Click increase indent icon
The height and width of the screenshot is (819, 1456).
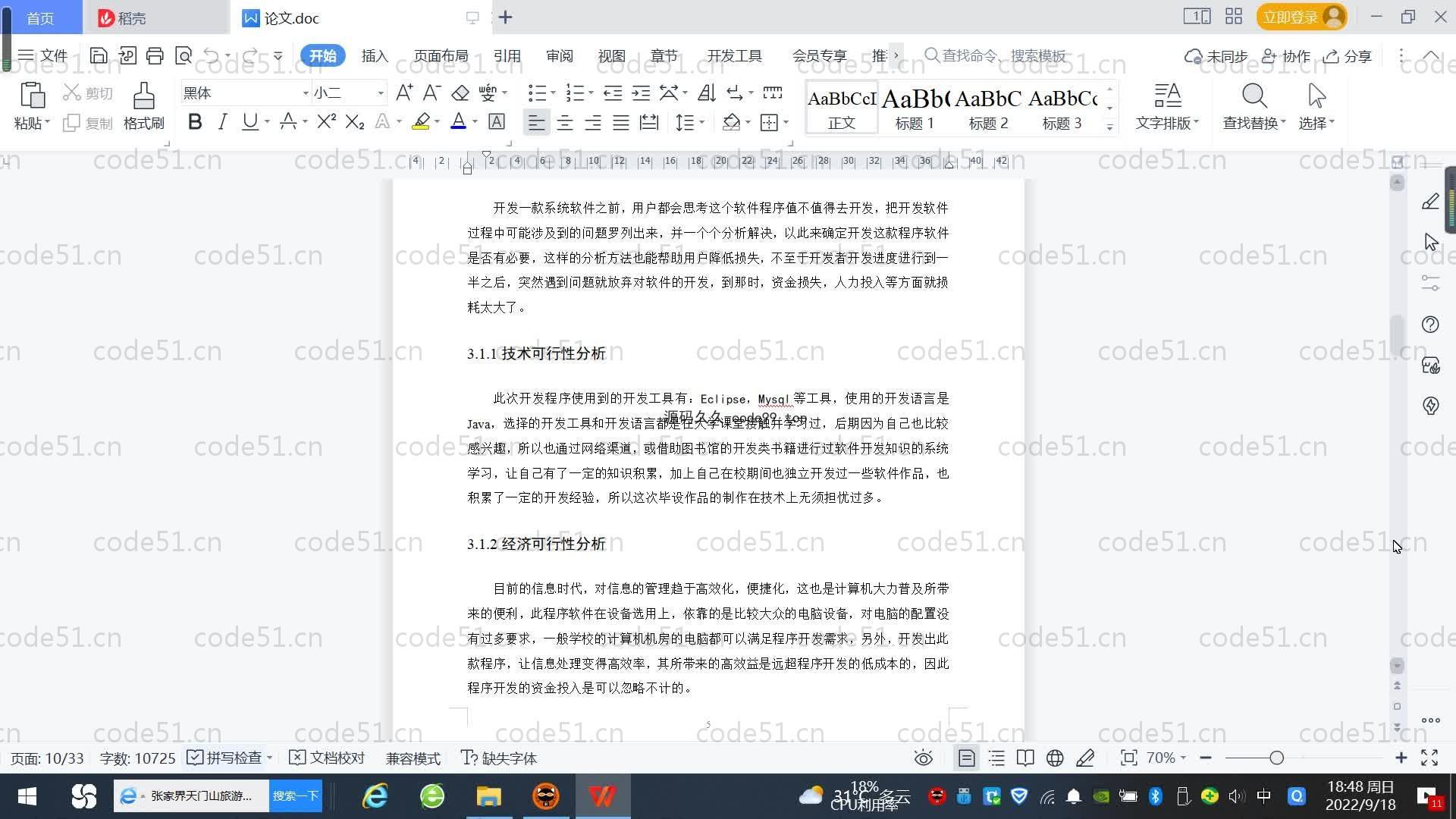tap(641, 93)
